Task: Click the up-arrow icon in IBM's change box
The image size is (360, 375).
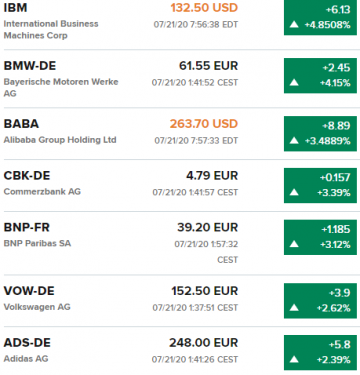Action: (294, 24)
